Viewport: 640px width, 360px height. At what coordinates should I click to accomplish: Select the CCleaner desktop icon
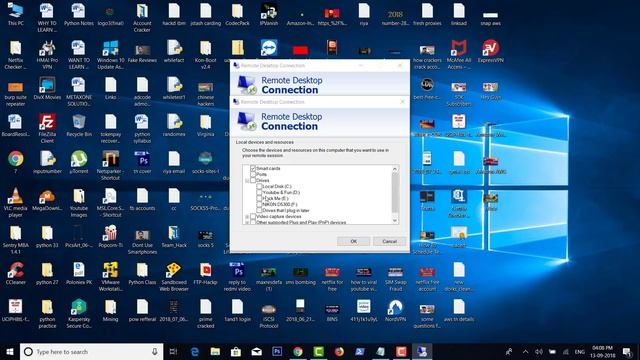[x=16, y=273]
